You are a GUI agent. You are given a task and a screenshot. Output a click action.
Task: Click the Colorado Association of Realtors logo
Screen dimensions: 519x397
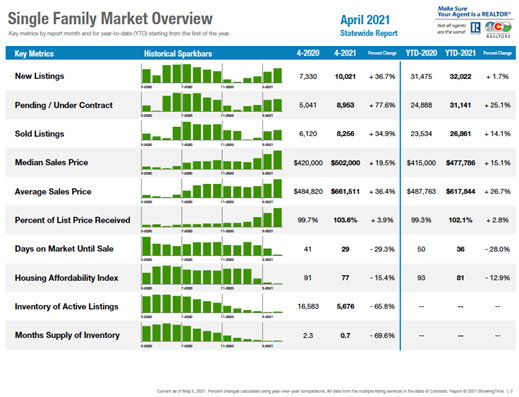498,29
